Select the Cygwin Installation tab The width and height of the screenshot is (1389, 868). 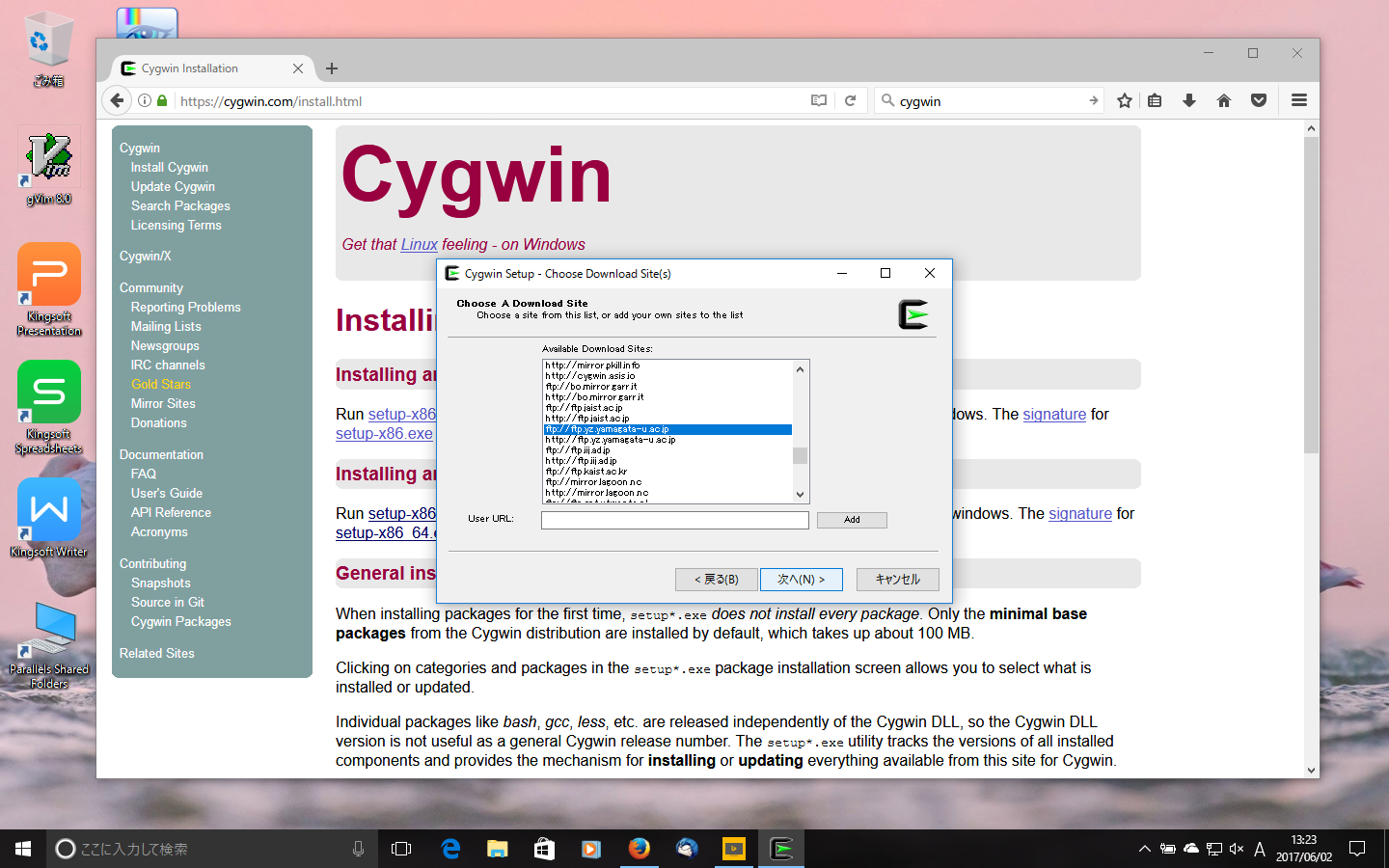(212, 68)
